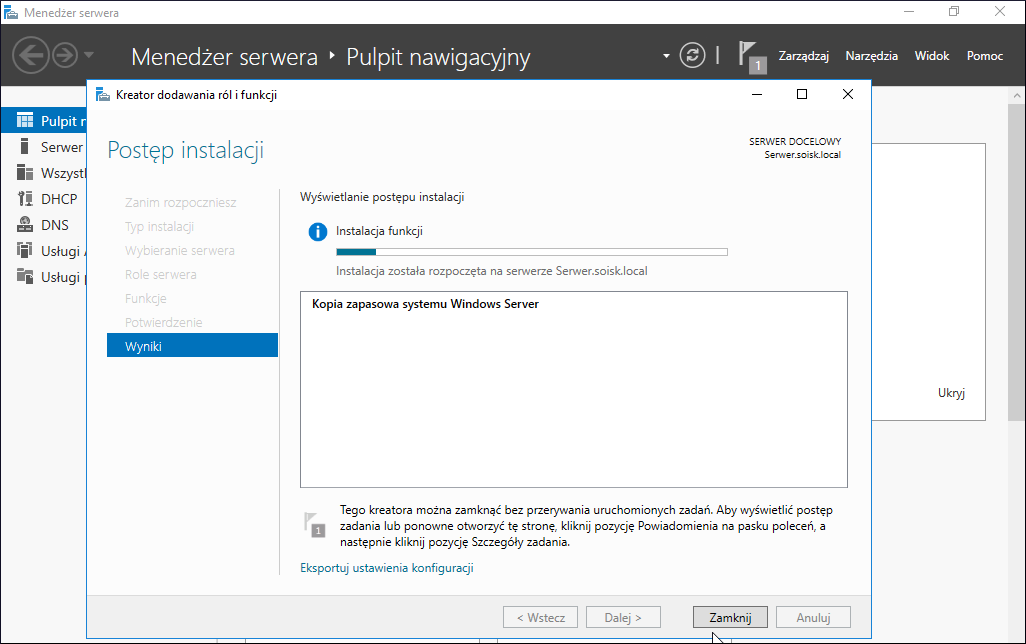Click the notification flag icon in wizard note
This screenshot has width=1026, height=644.
click(315, 525)
